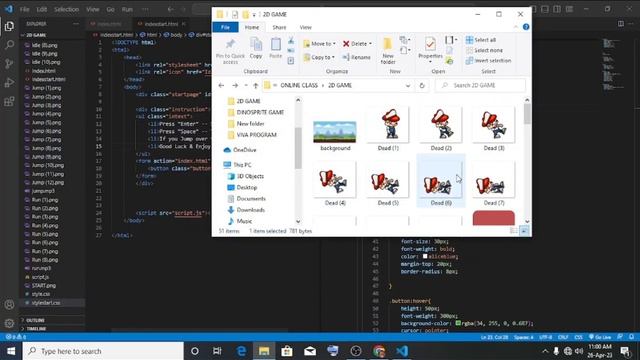
Task: Click the Paste icon in the Clipboard group
Action: 276,44
